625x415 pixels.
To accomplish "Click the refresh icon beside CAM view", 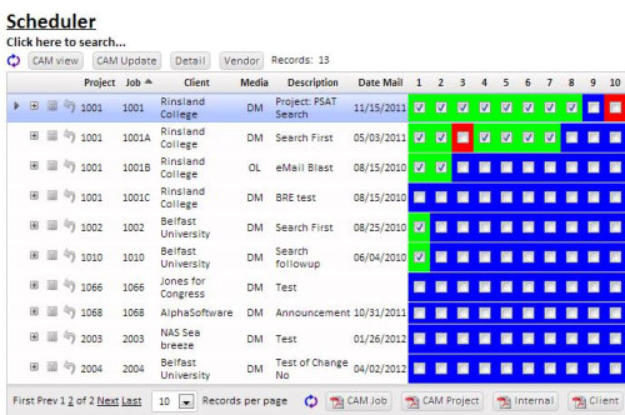I will coord(13,61).
